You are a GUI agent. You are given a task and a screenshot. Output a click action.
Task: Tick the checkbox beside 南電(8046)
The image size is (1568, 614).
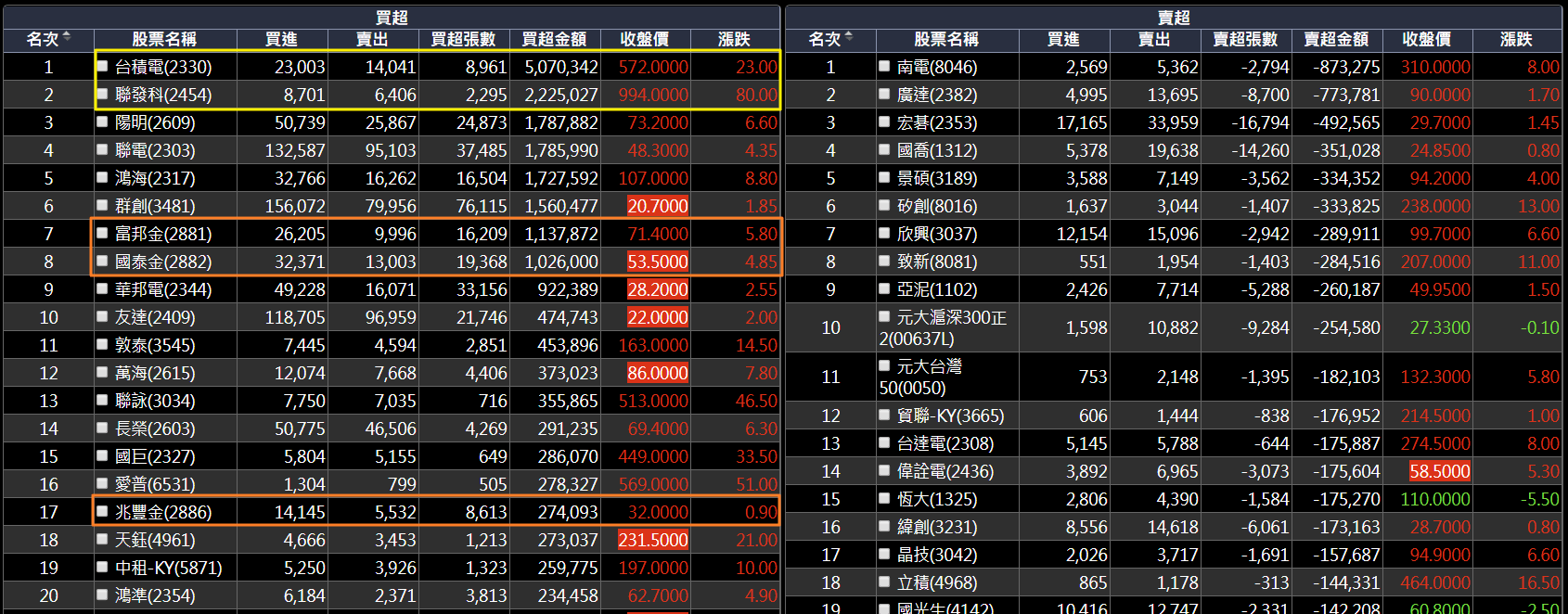tap(885, 66)
